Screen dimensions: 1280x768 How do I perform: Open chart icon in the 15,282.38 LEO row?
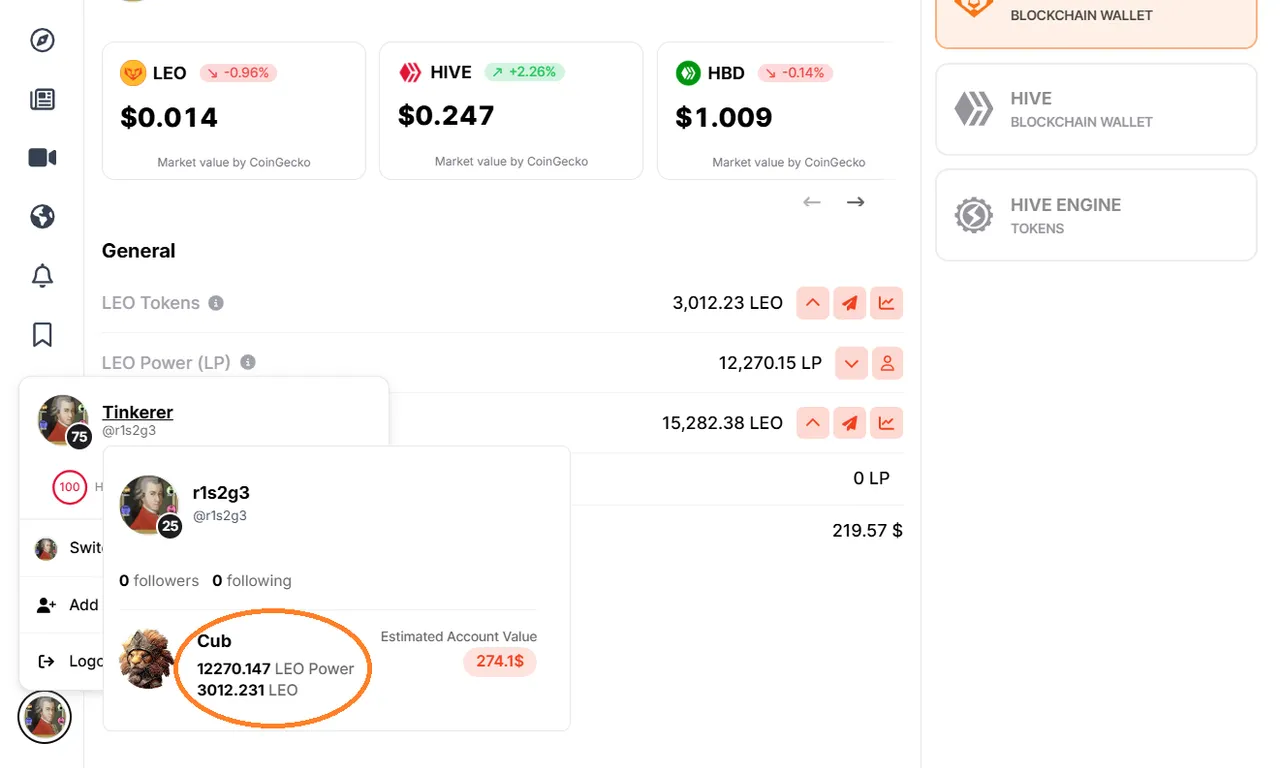click(887, 423)
